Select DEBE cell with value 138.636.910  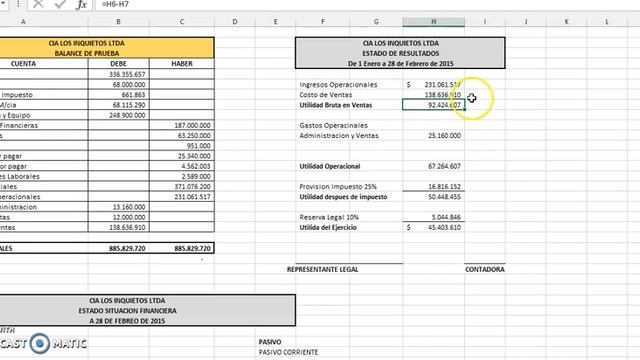tap(118, 227)
